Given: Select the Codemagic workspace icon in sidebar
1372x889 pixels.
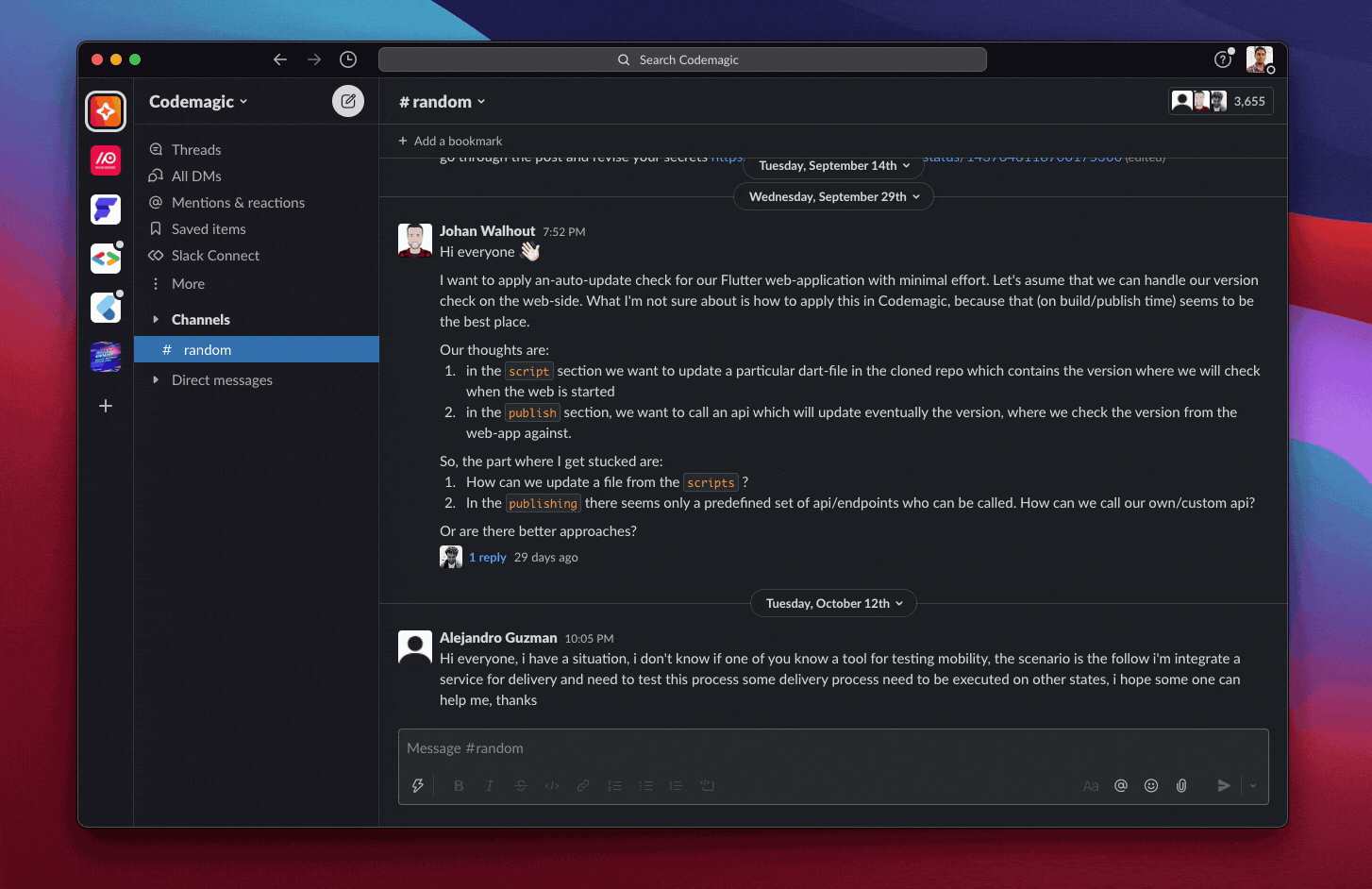Looking at the screenshot, I should 106,111.
